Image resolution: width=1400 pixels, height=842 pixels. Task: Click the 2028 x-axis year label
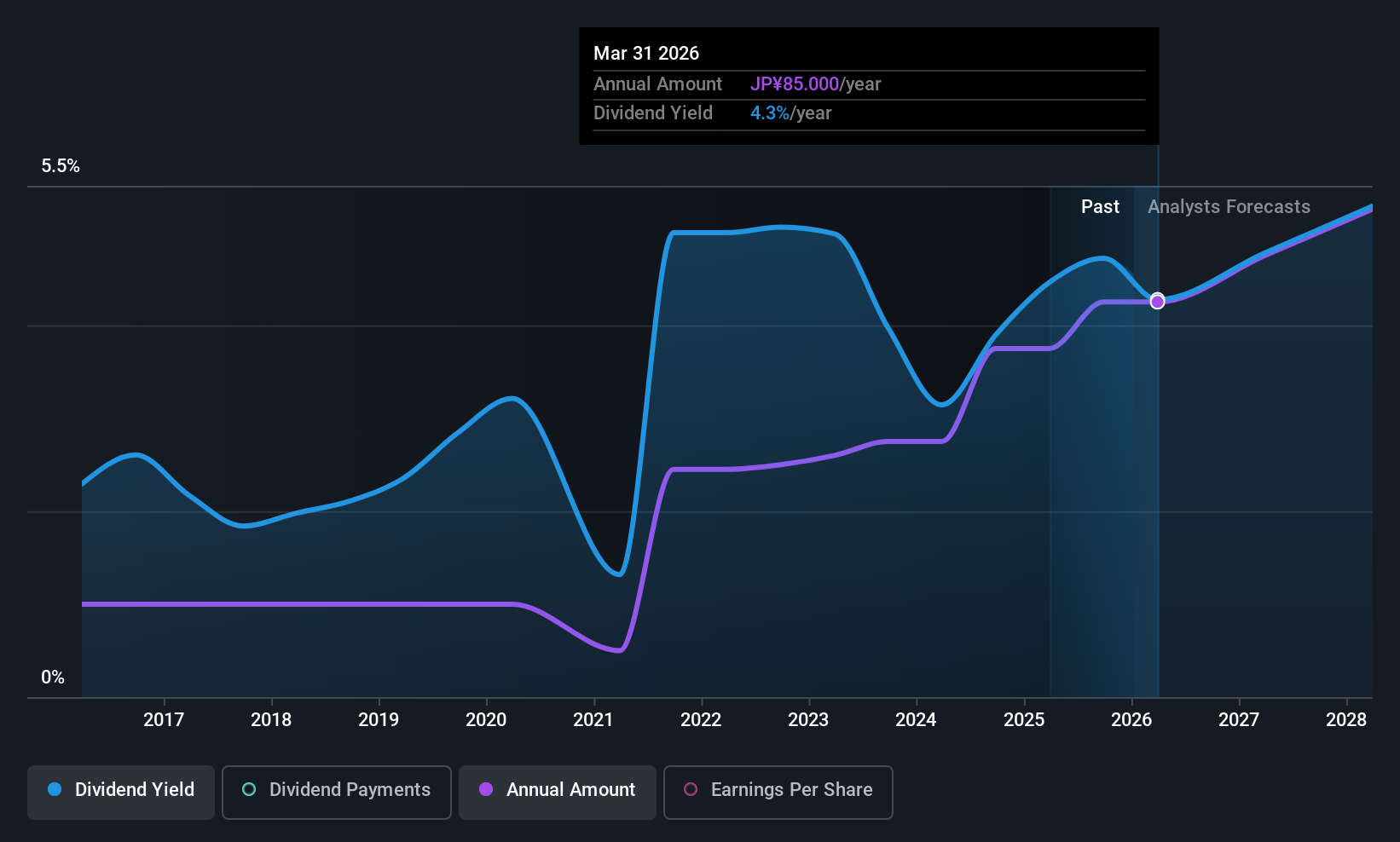click(1346, 720)
